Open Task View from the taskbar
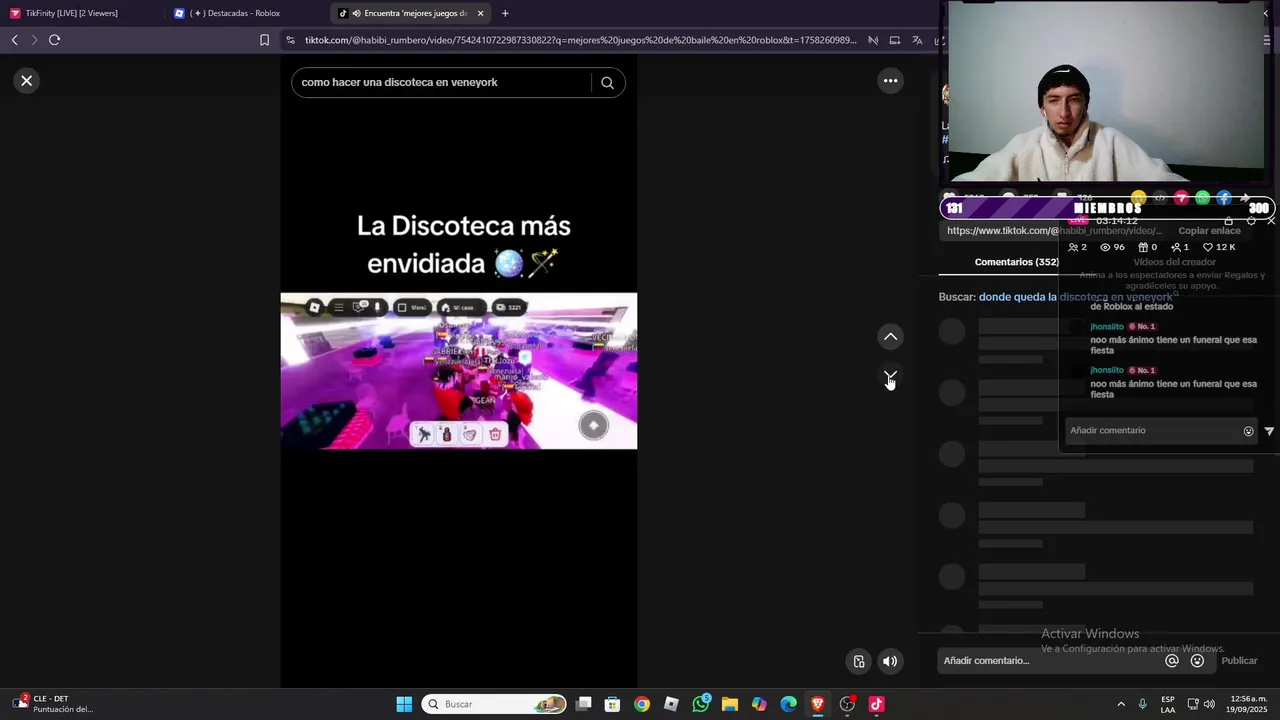Image resolution: width=1280 pixels, height=720 pixels. click(584, 704)
